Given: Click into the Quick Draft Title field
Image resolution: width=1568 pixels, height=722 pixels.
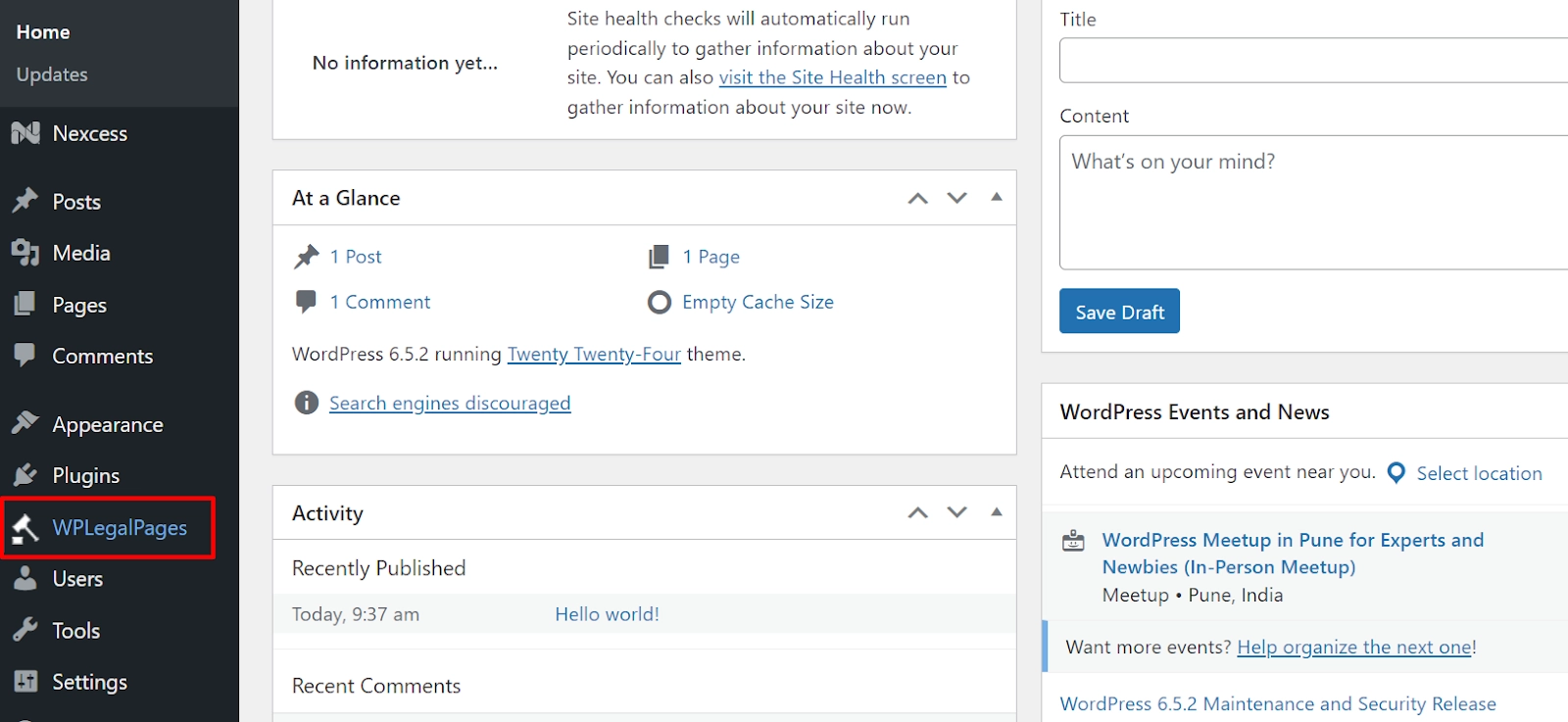Looking at the screenshot, I should coord(1313,61).
